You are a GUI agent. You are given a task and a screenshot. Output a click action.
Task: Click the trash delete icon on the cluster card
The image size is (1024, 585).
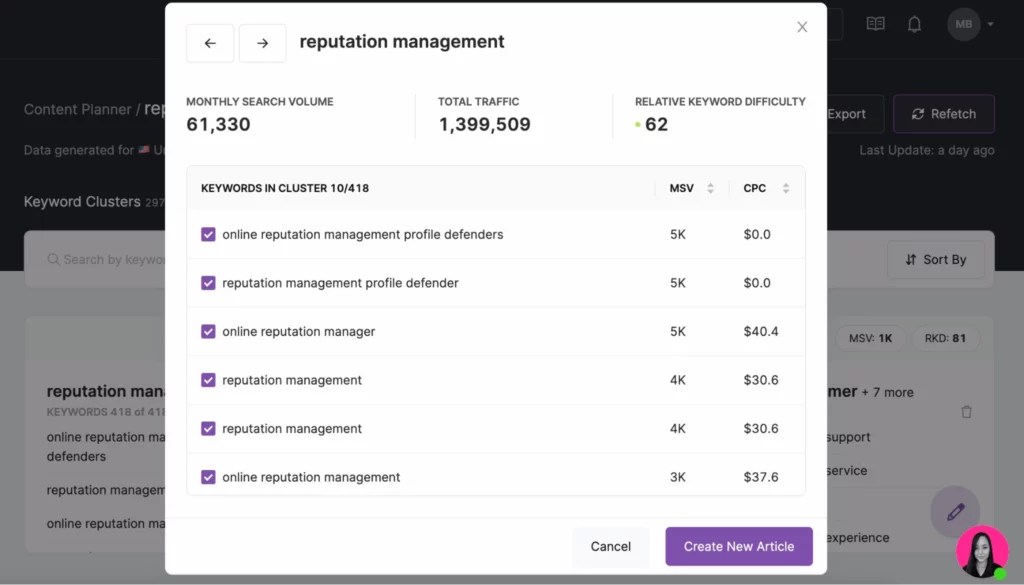(x=967, y=411)
